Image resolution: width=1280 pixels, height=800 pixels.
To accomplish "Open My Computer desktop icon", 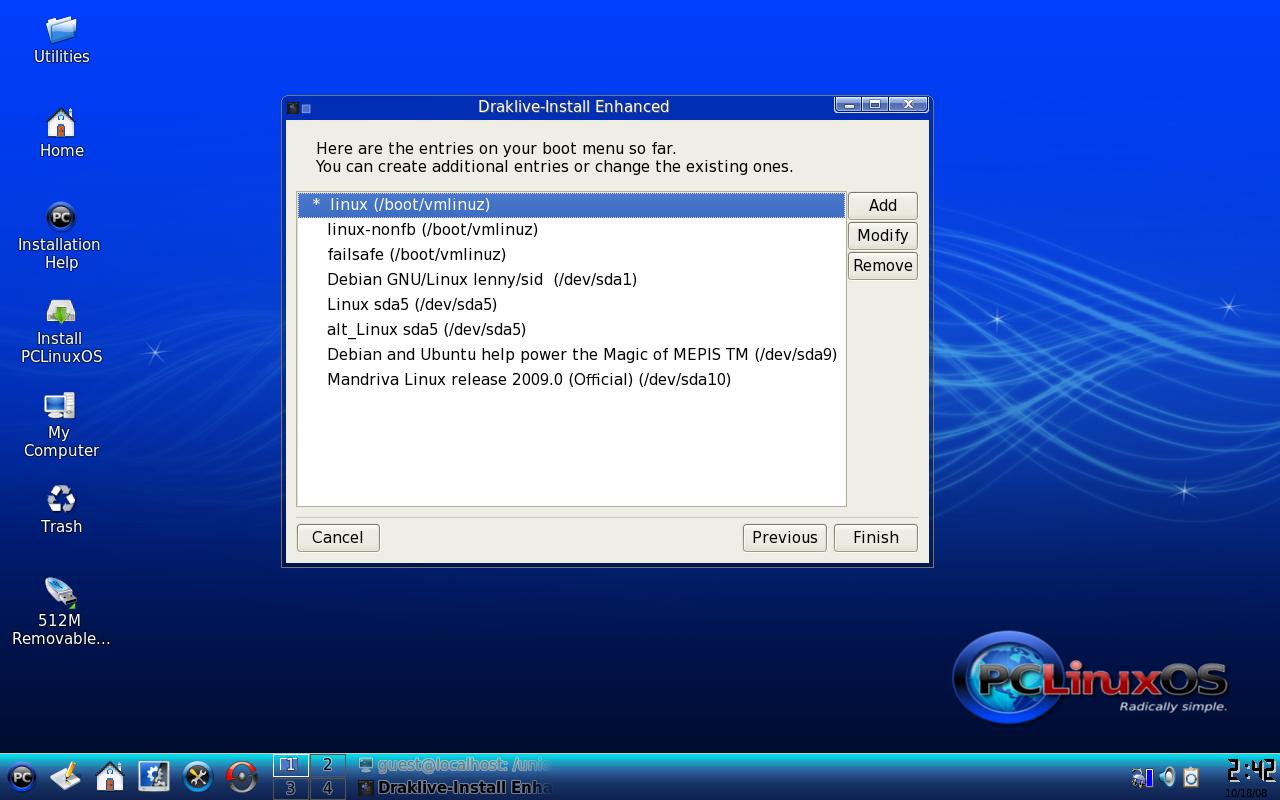I will pyautogui.click(x=60, y=425).
